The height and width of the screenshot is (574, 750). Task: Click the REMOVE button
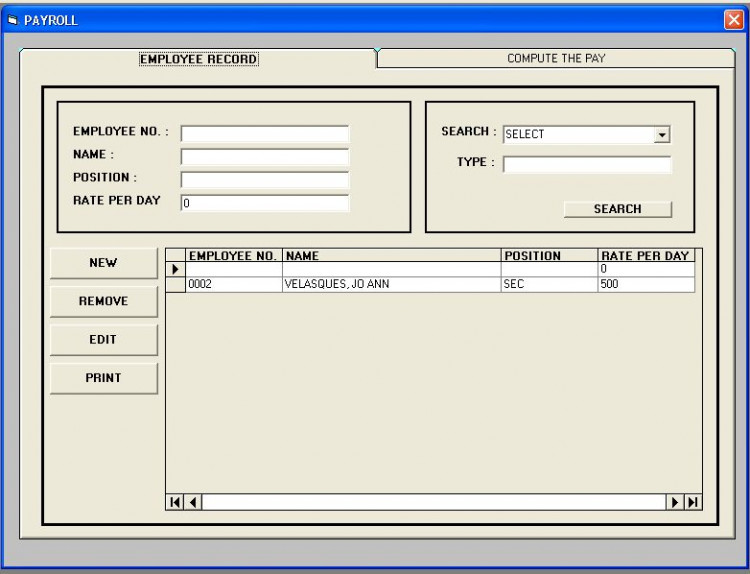pyautogui.click(x=103, y=301)
